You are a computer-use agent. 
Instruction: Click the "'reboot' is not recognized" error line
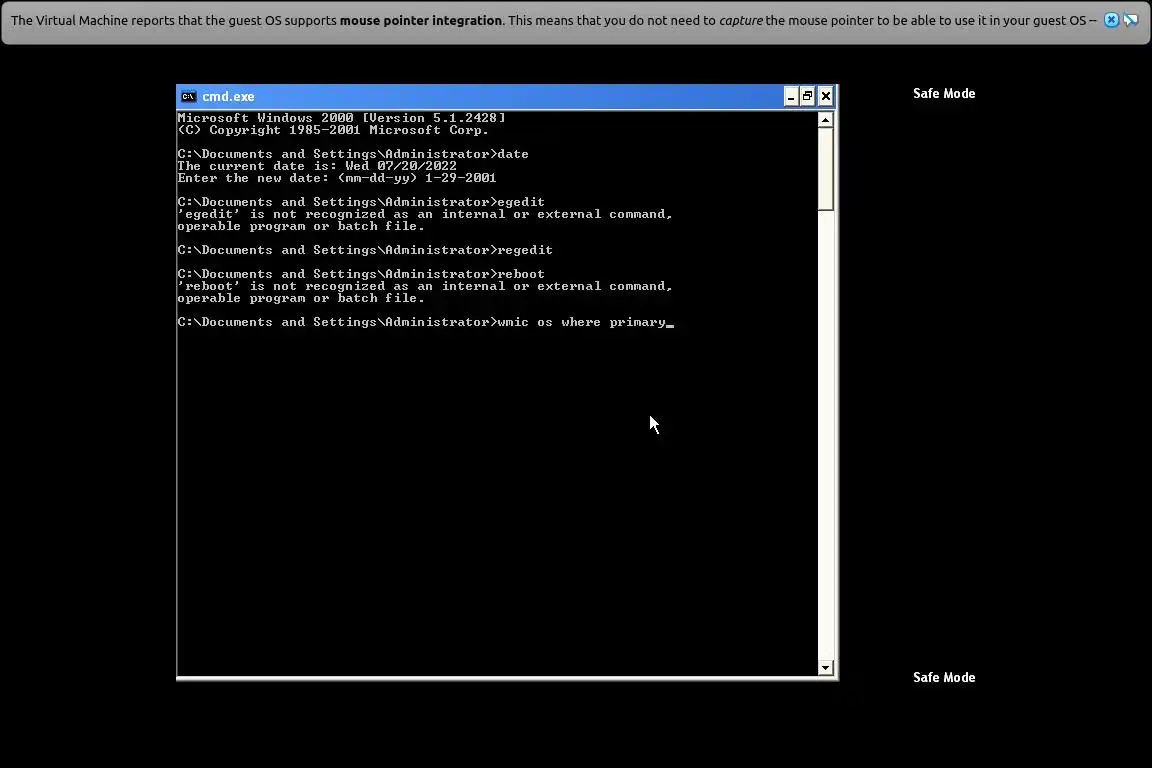click(425, 286)
